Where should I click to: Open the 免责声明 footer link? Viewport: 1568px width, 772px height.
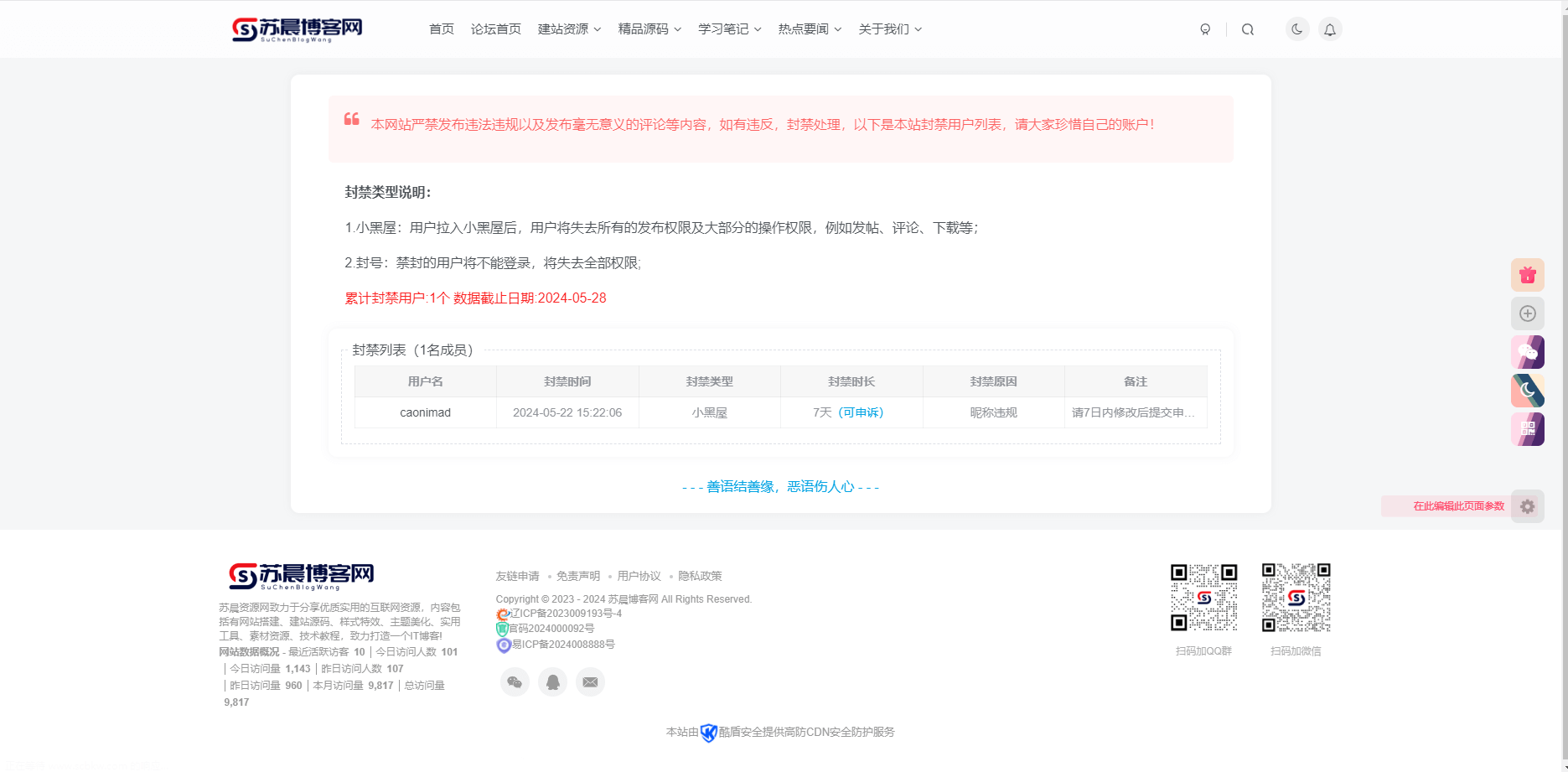tap(578, 576)
